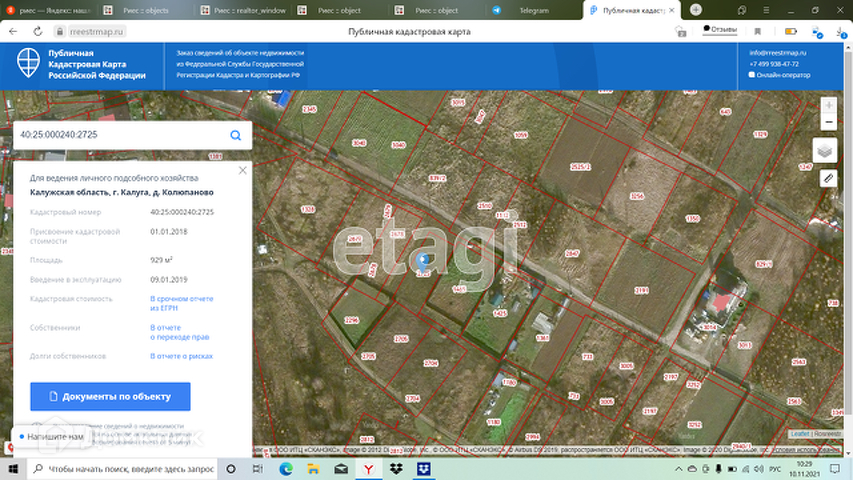Zoom out on the map

(x=828, y=122)
